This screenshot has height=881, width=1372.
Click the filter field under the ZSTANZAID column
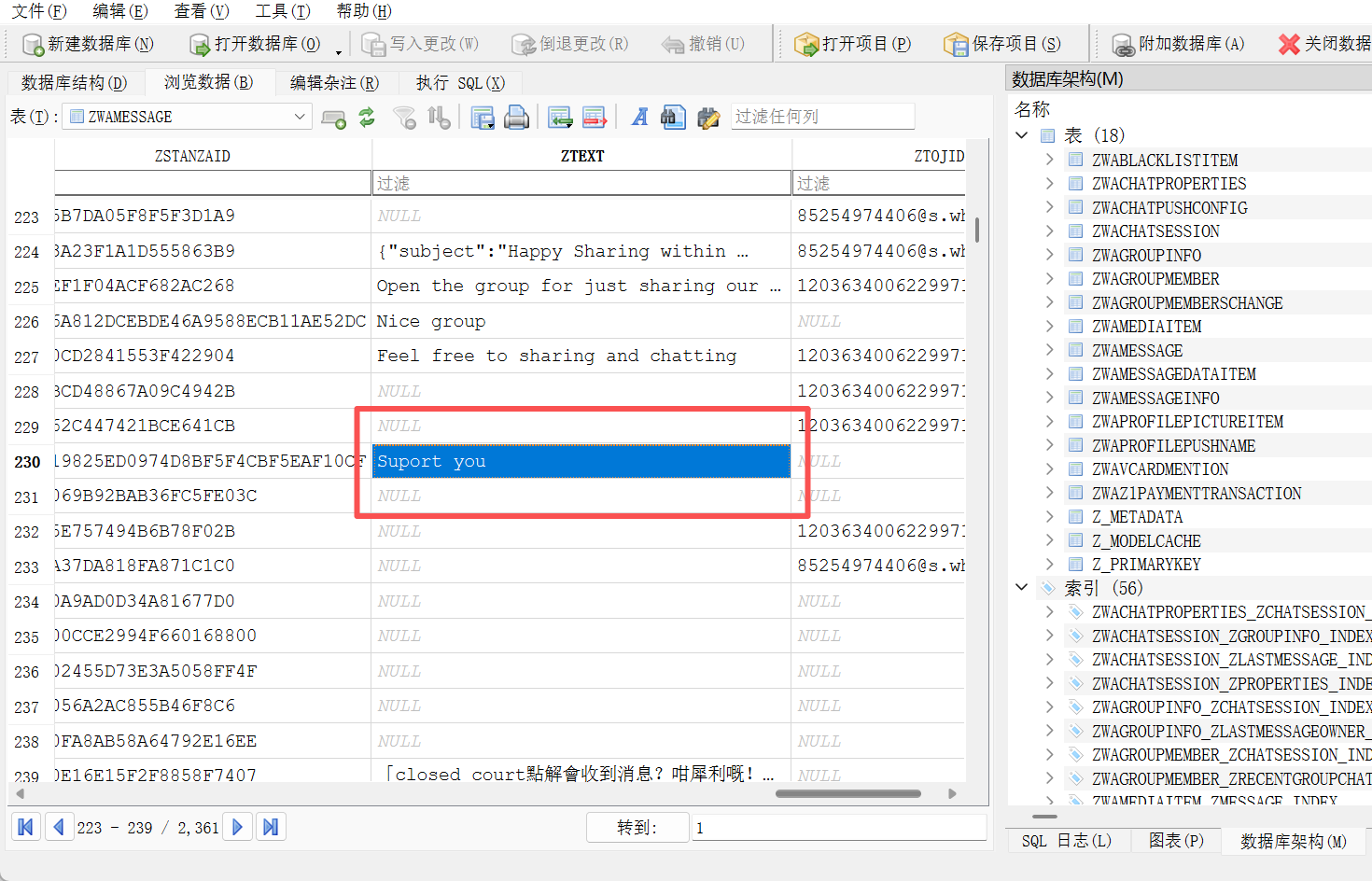(213, 183)
